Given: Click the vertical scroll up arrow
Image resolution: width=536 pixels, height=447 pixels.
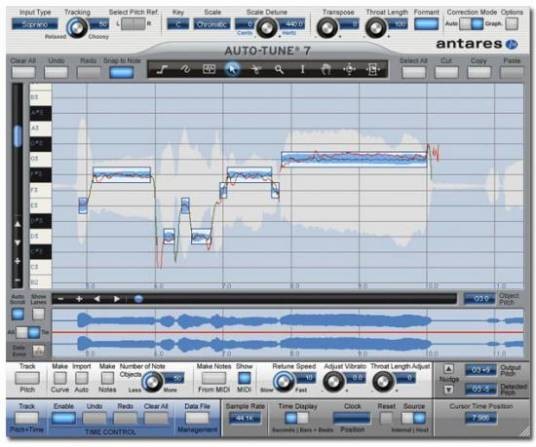Looking at the screenshot, I should (17, 225).
